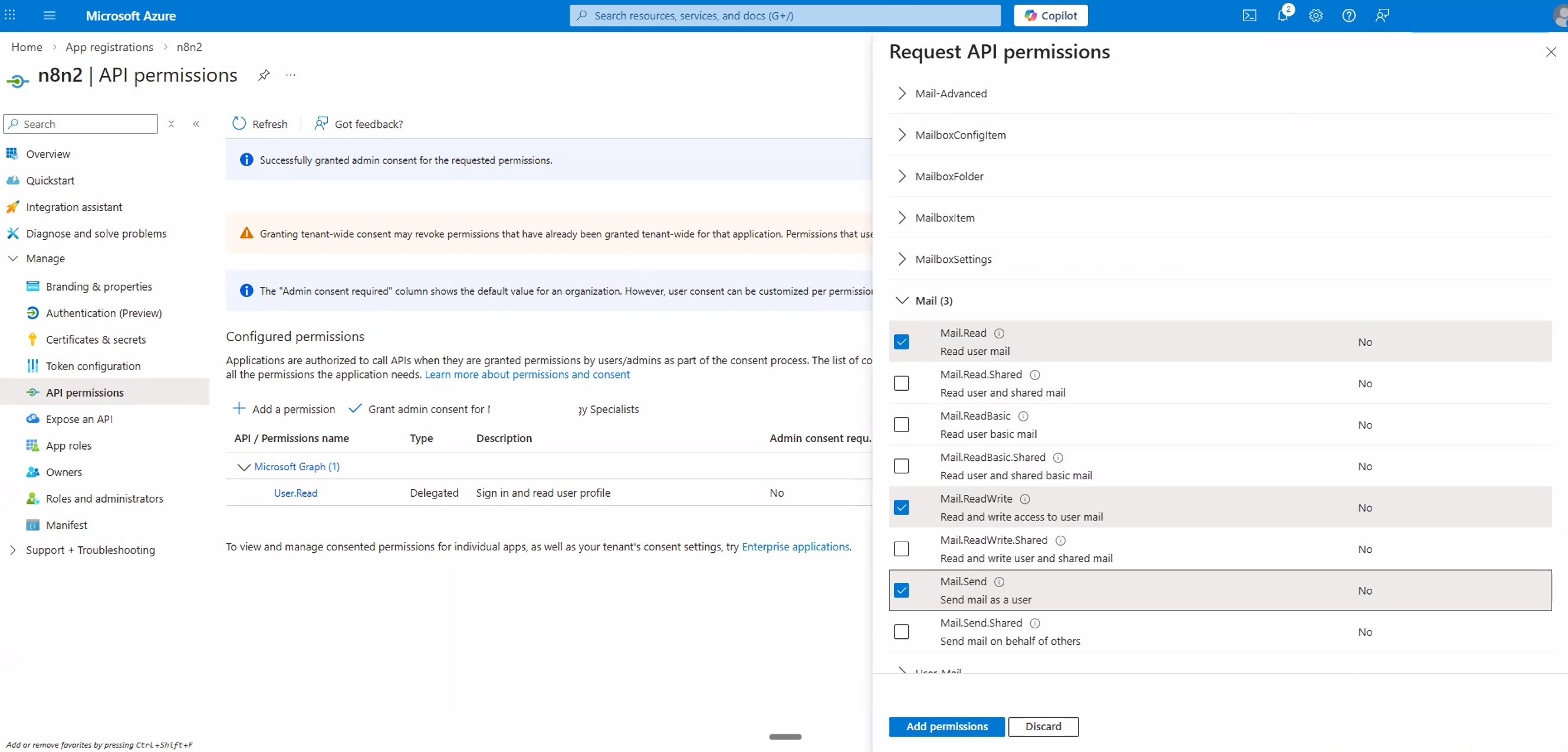
Task: Expand the MailboxSettings permission group
Action: click(x=902, y=259)
